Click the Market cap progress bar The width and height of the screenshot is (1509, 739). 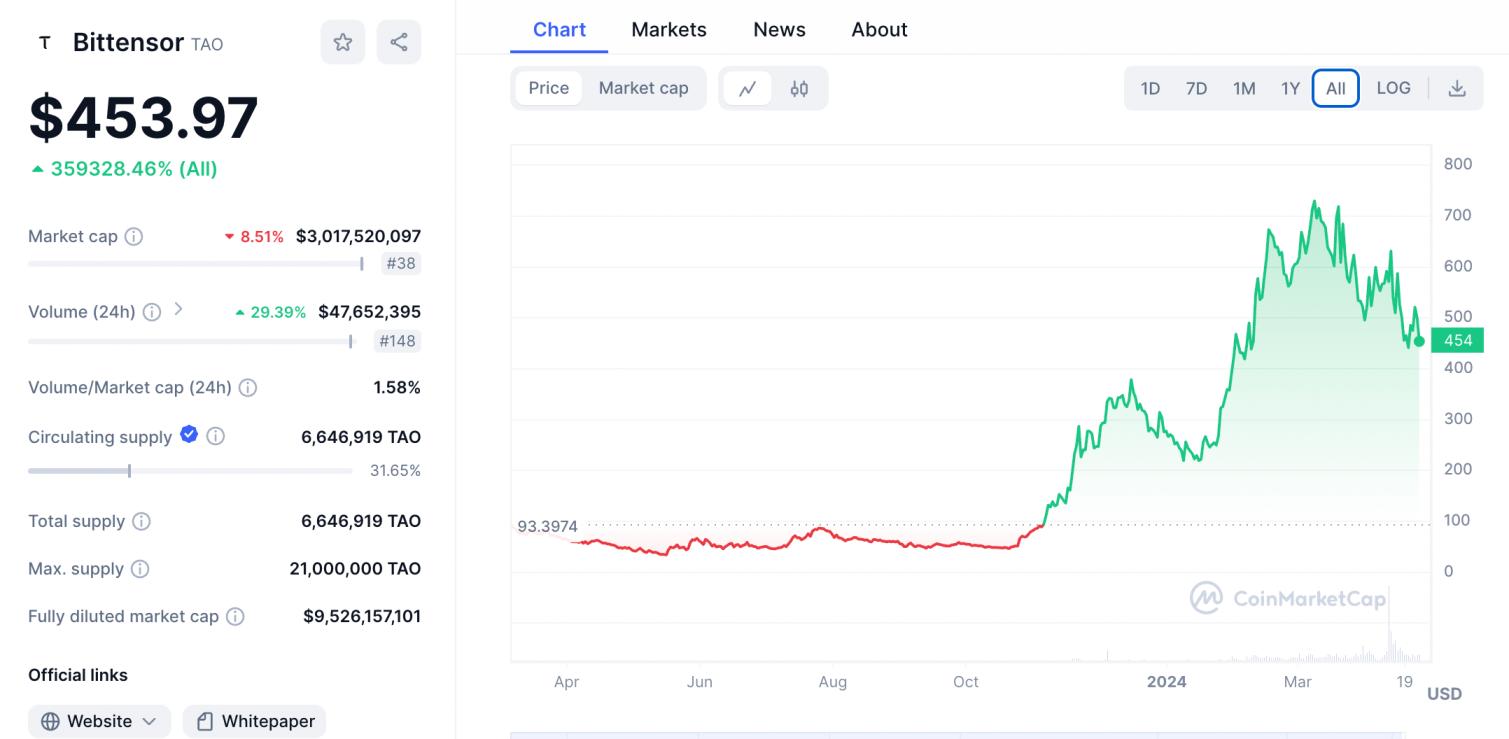[x=196, y=264]
